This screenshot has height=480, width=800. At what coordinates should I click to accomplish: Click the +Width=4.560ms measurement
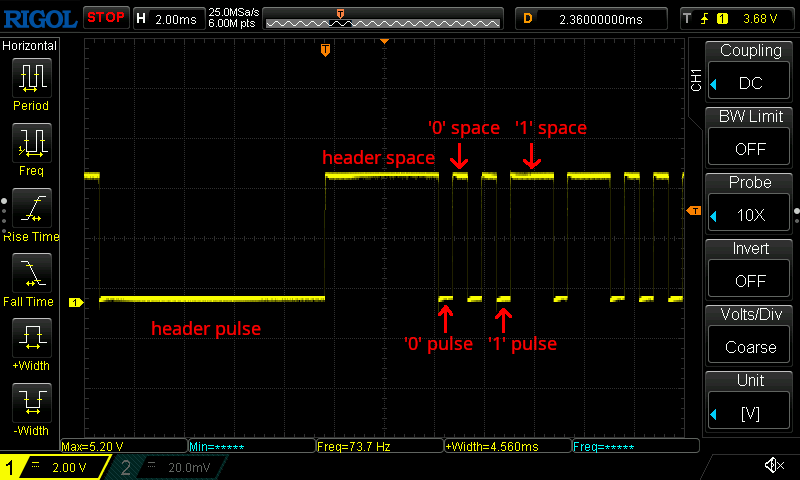tap(508, 446)
